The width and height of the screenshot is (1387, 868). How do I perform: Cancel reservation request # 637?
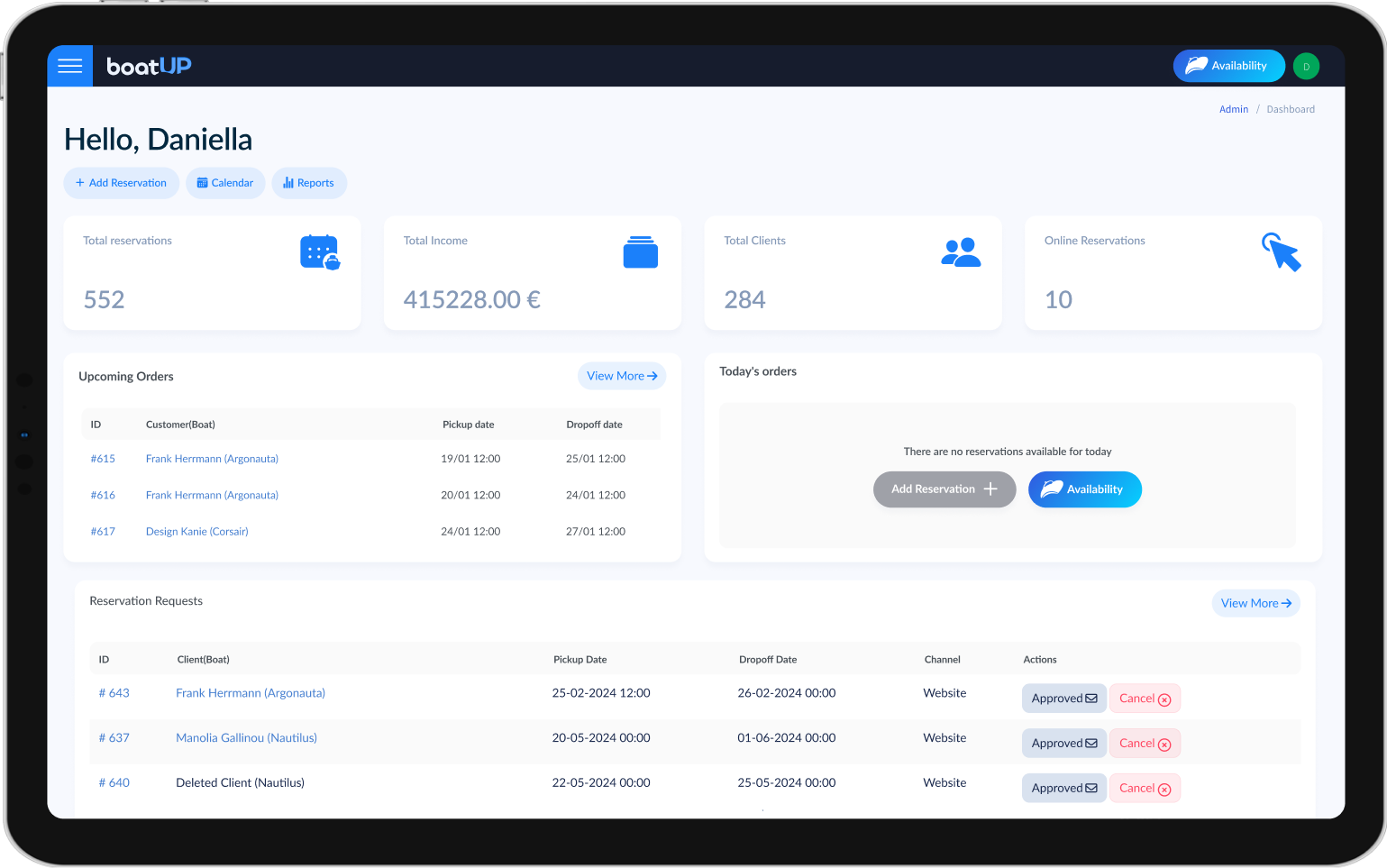1145,744
